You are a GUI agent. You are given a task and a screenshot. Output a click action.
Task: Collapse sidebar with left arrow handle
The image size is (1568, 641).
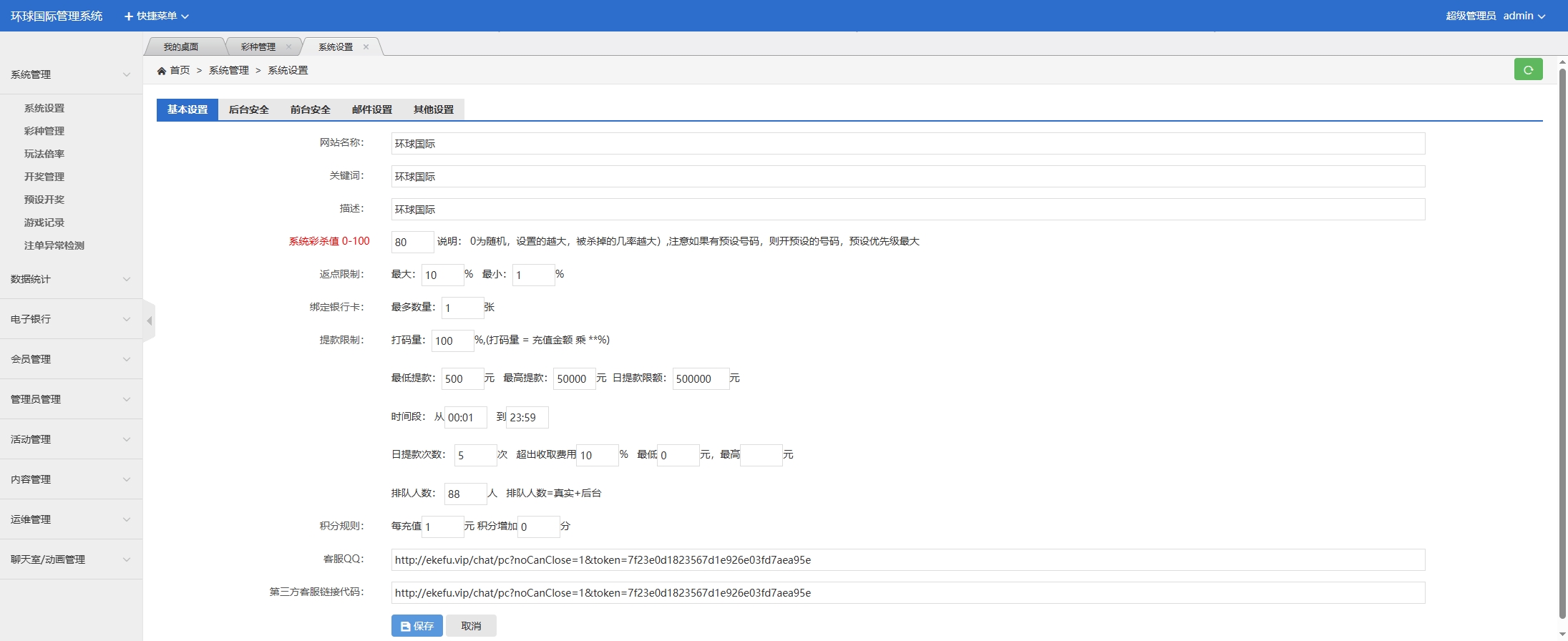coord(149,321)
